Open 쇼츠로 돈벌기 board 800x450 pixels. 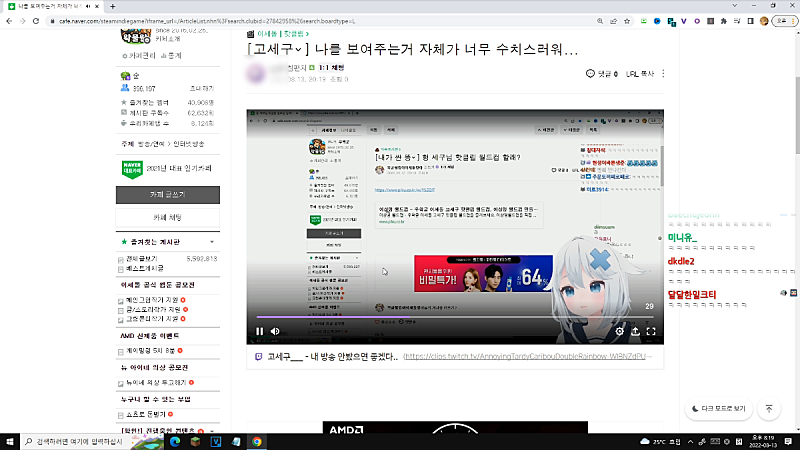click(146, 414)
